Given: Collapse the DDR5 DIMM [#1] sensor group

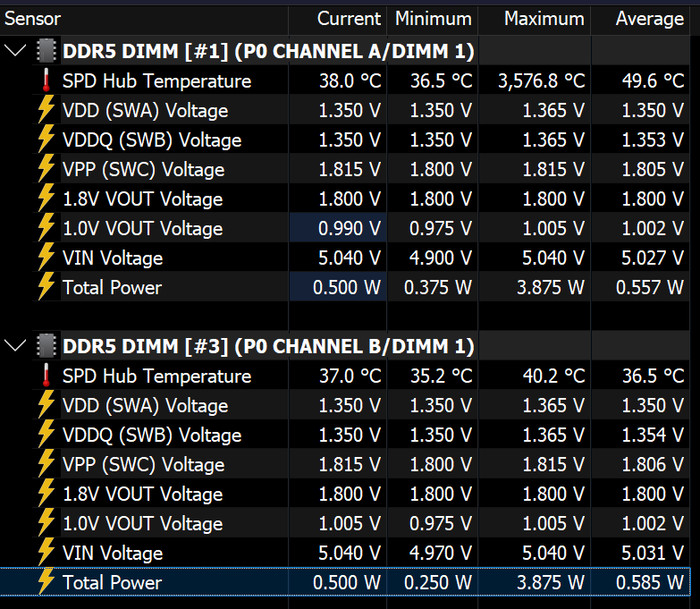Looking at the screenshot, I should pyautogui.click(x=15, y=51).
